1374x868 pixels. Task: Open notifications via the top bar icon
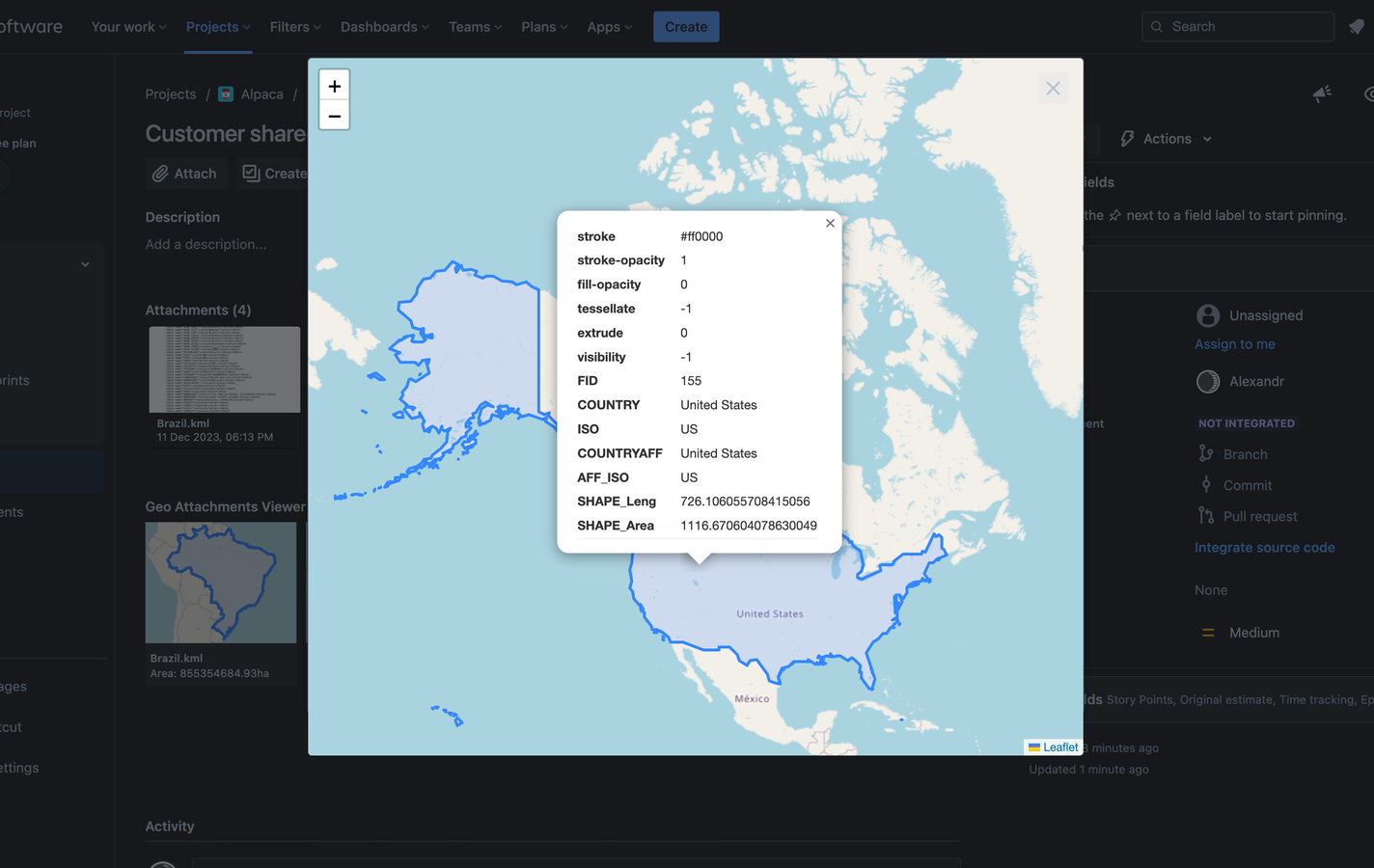(1357, 27)
